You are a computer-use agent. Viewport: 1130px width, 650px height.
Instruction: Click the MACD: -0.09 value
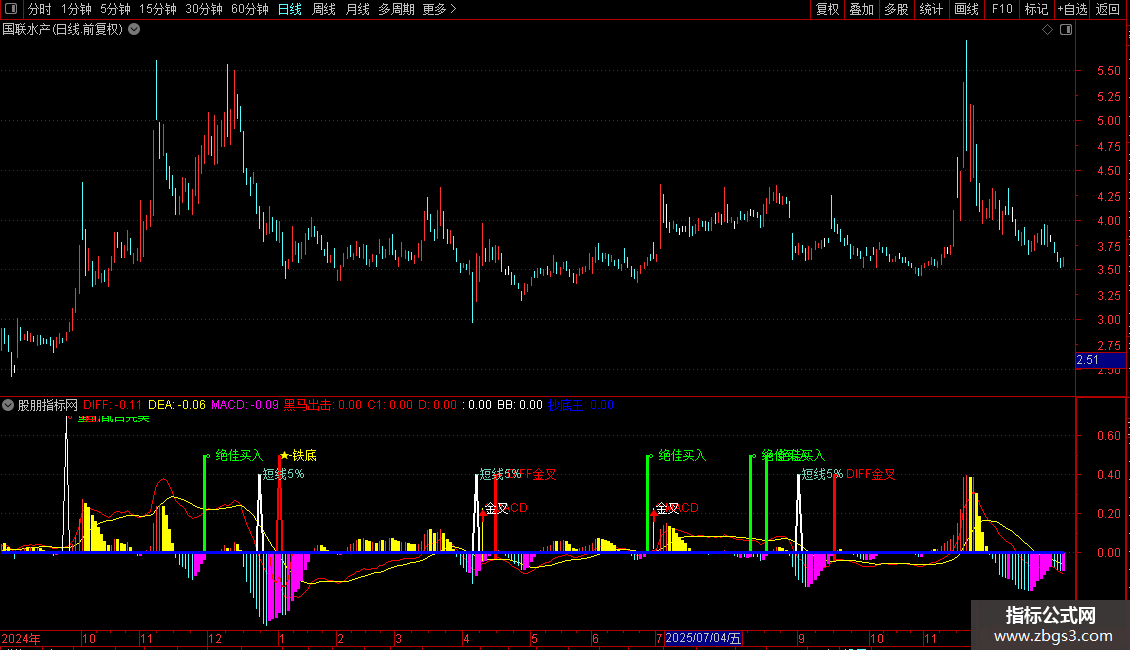244,405
